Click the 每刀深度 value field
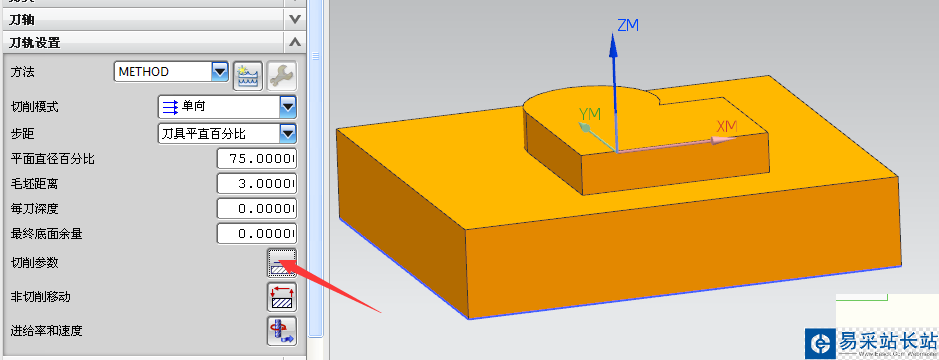Screen dimensions: 939x360 coord(257,209)
